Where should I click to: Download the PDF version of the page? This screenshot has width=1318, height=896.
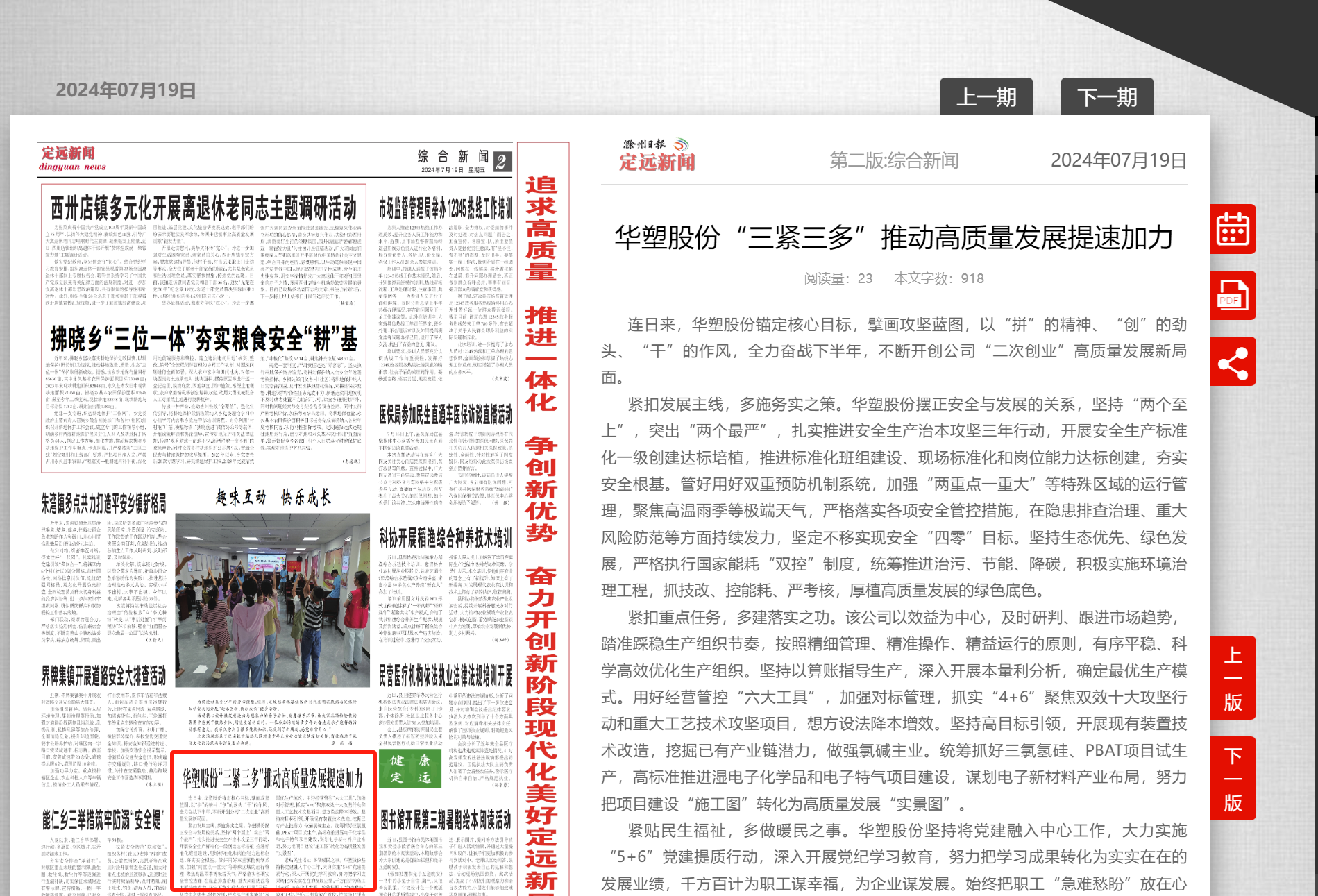[1233, 296]
